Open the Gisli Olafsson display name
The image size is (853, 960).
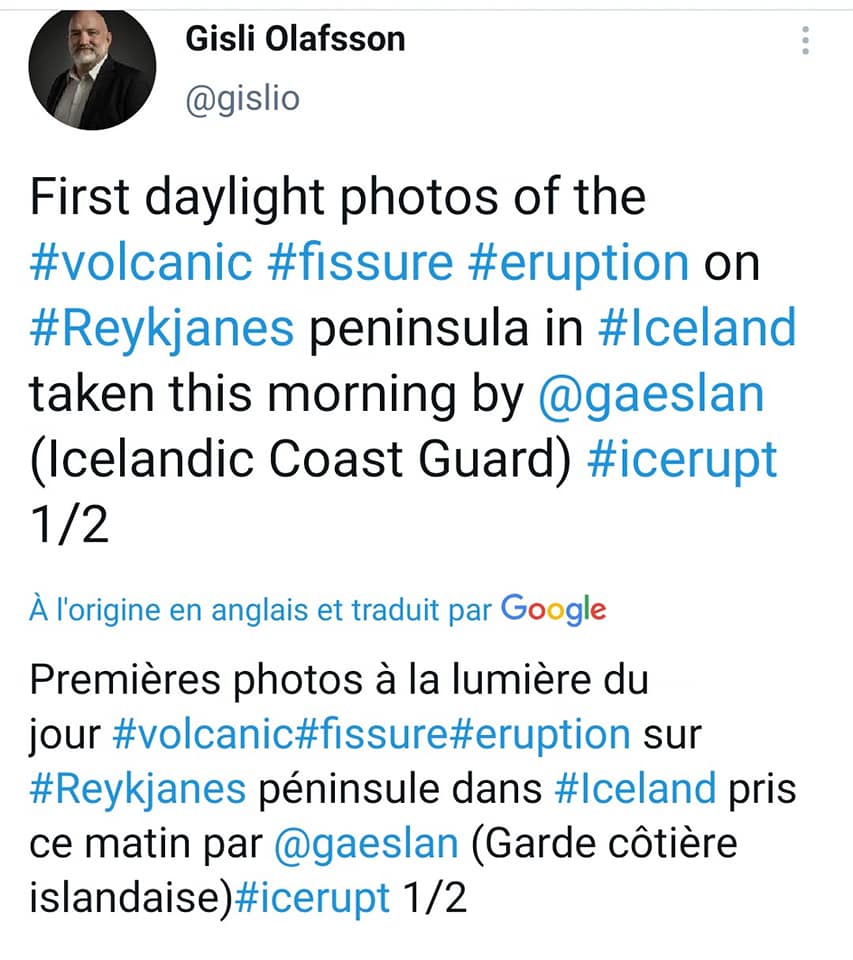point(295,39)
